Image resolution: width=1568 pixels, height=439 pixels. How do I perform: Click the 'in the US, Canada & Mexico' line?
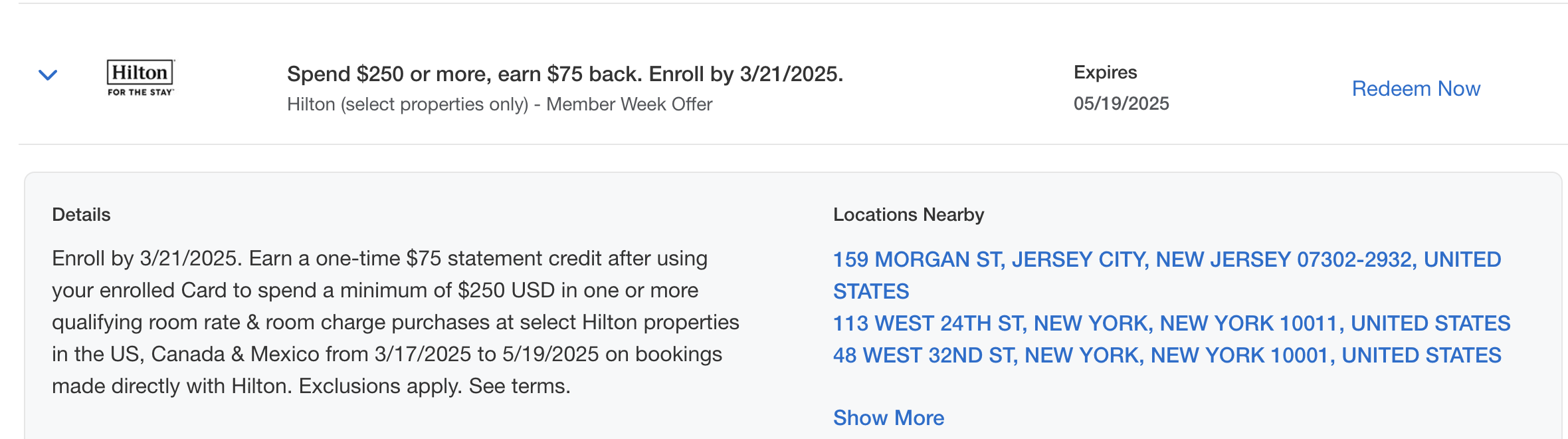click(387, 354)
